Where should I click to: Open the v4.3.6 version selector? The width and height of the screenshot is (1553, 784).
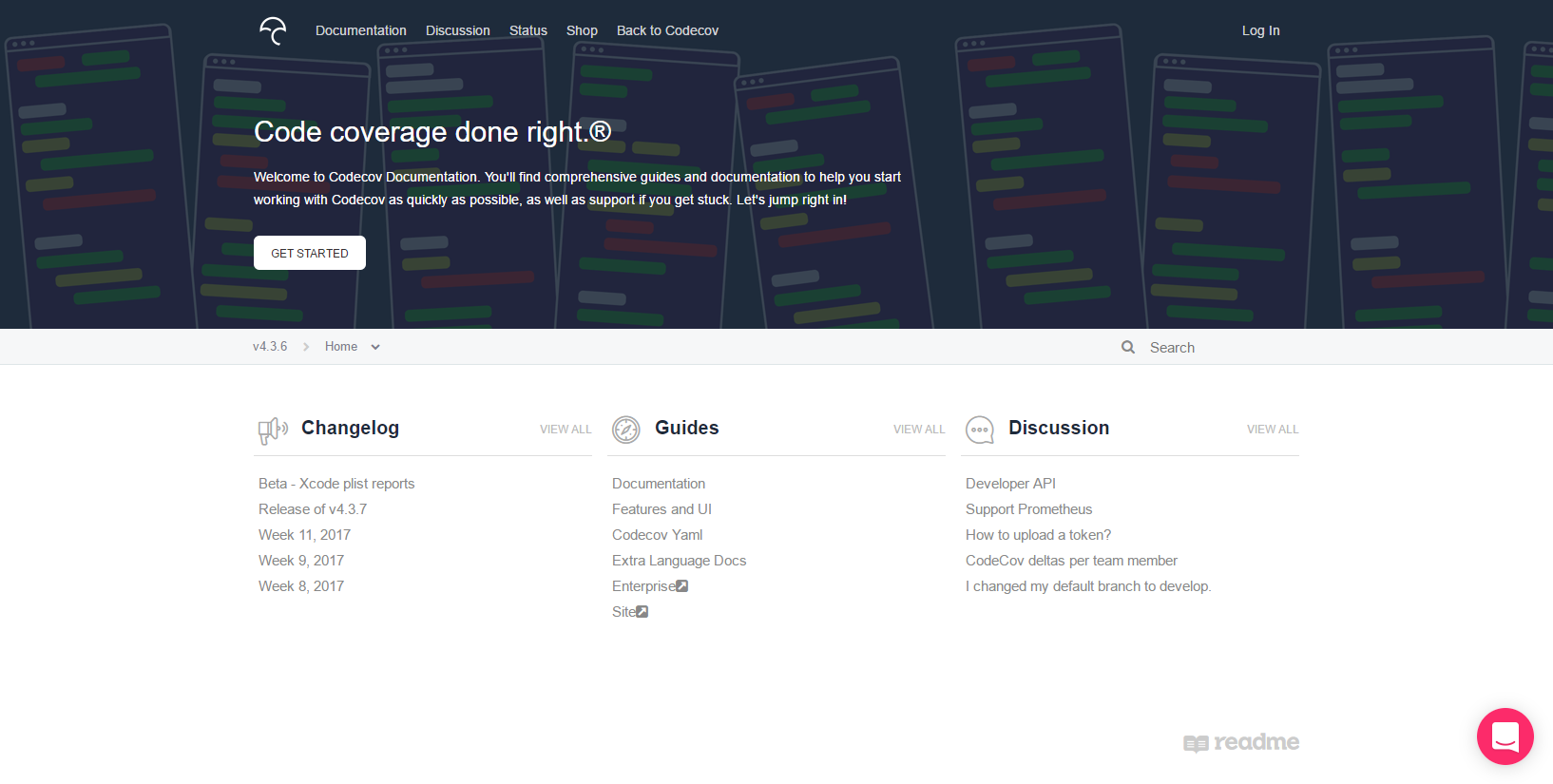click(270, 347)
